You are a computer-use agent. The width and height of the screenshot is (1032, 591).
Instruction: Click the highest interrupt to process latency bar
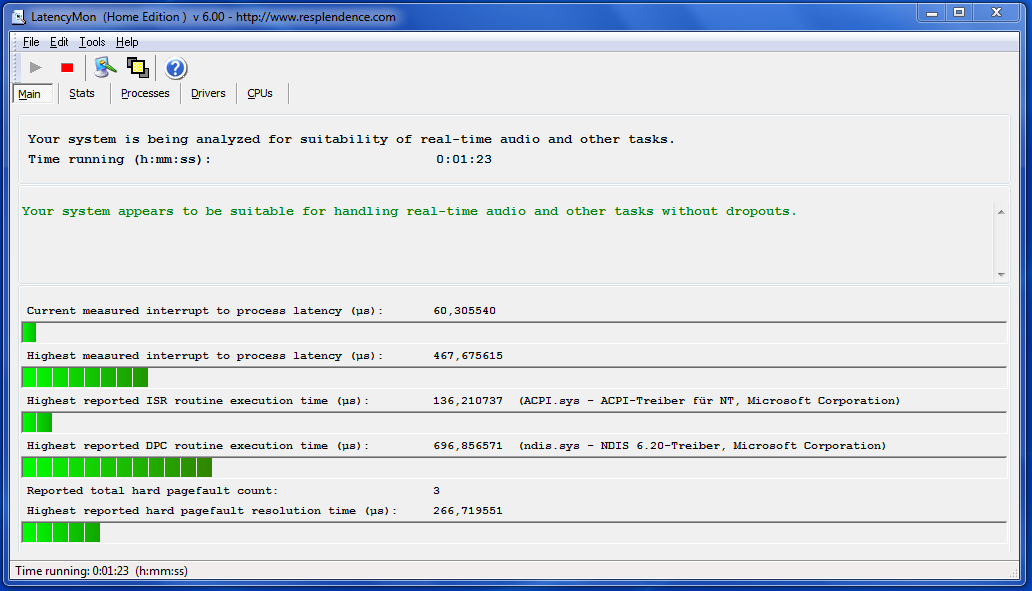(x=514, y=377)
